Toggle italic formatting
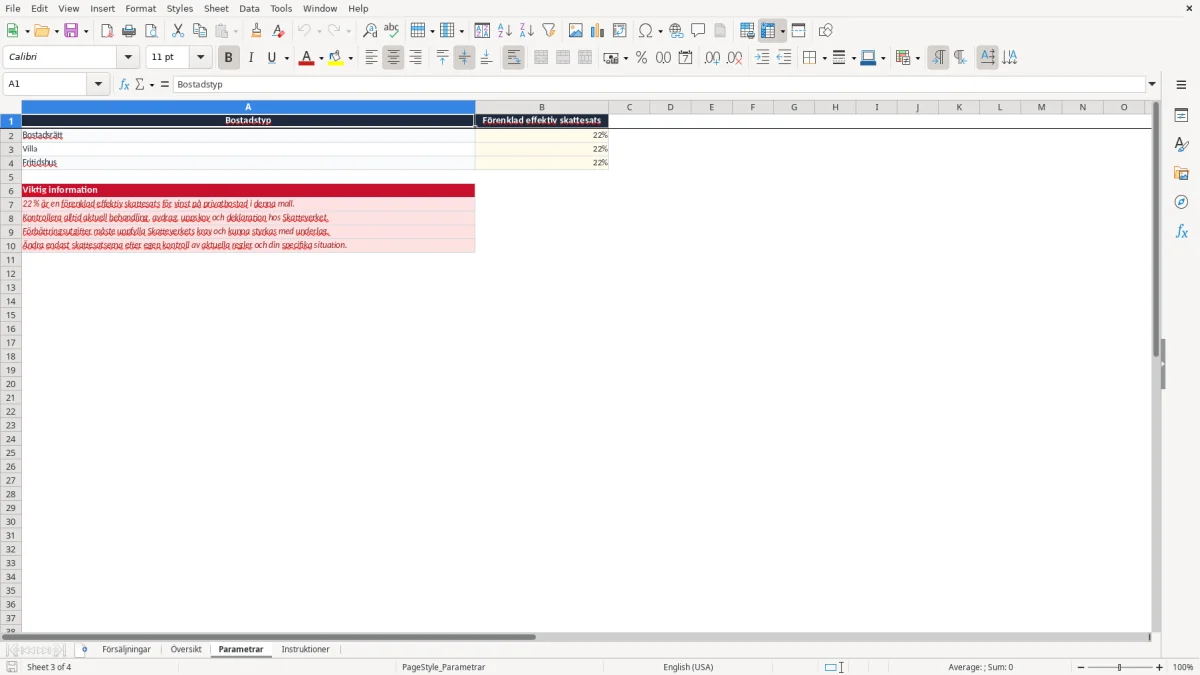Image resolution: width=1200 pixels, height=675 pixels. pyautogui.click(x=251, y=58)
